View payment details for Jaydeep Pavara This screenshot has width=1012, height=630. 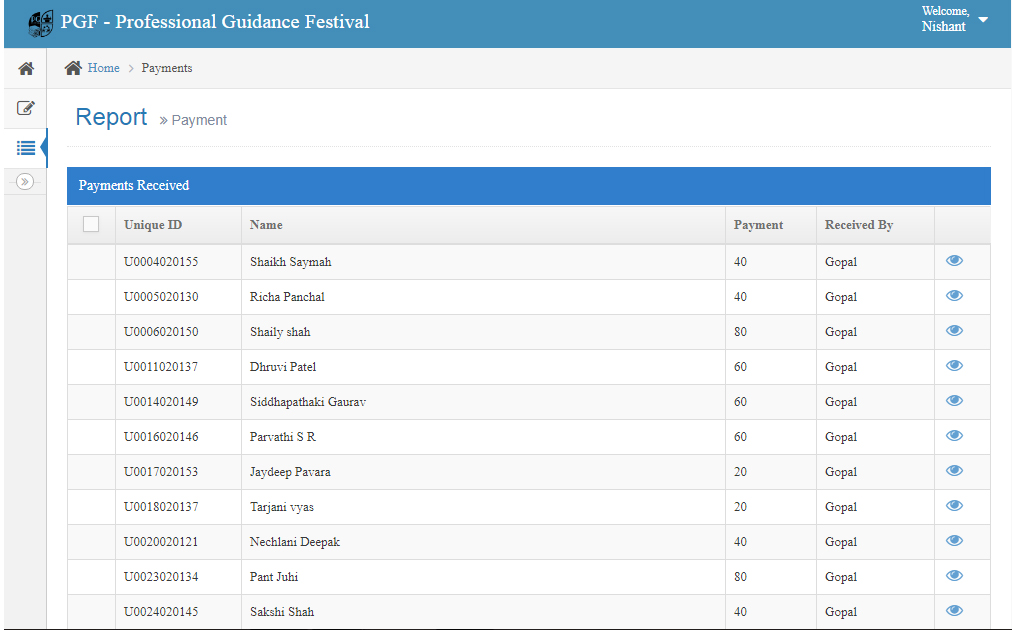[x=955, y=471]
